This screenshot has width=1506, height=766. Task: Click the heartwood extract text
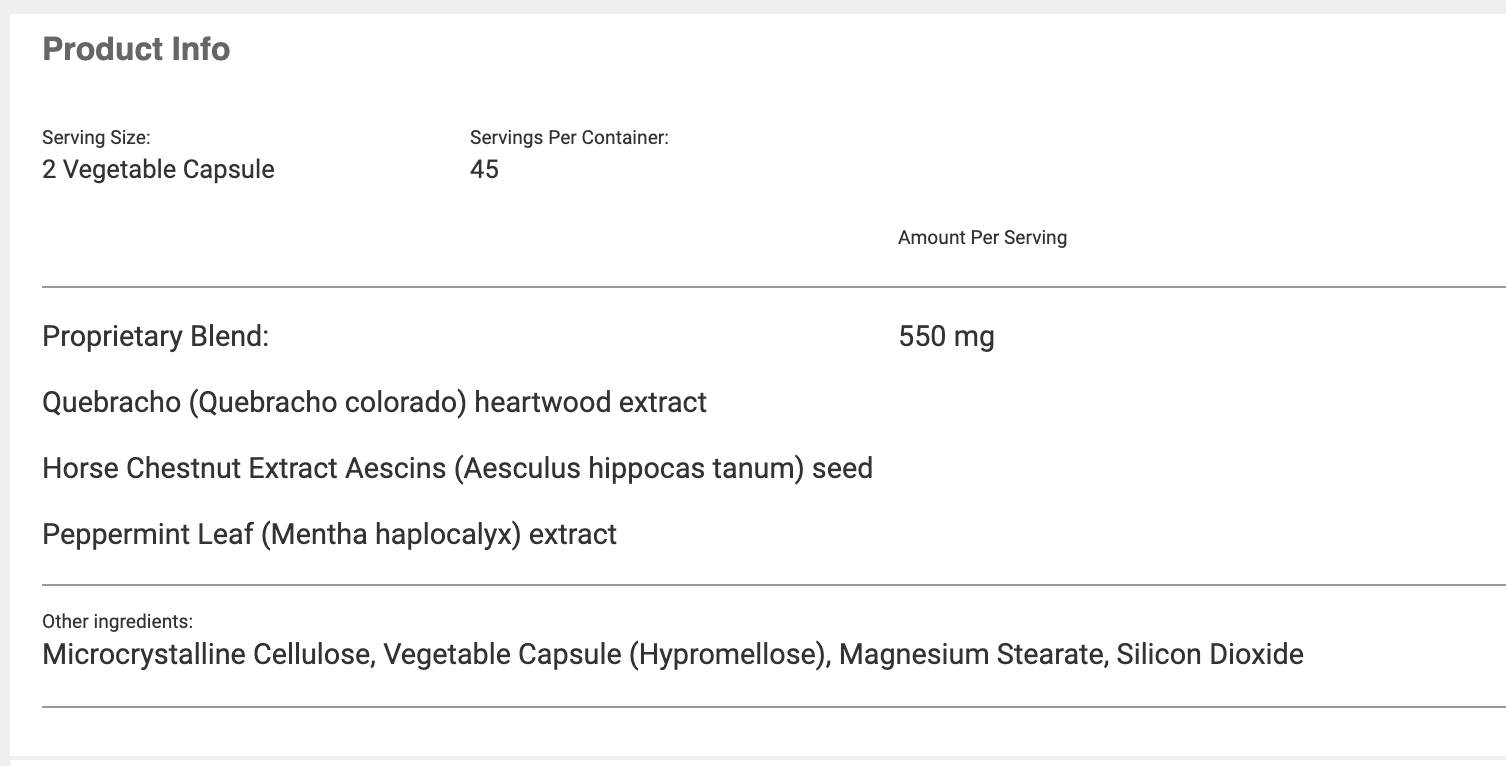click(590, 402)
